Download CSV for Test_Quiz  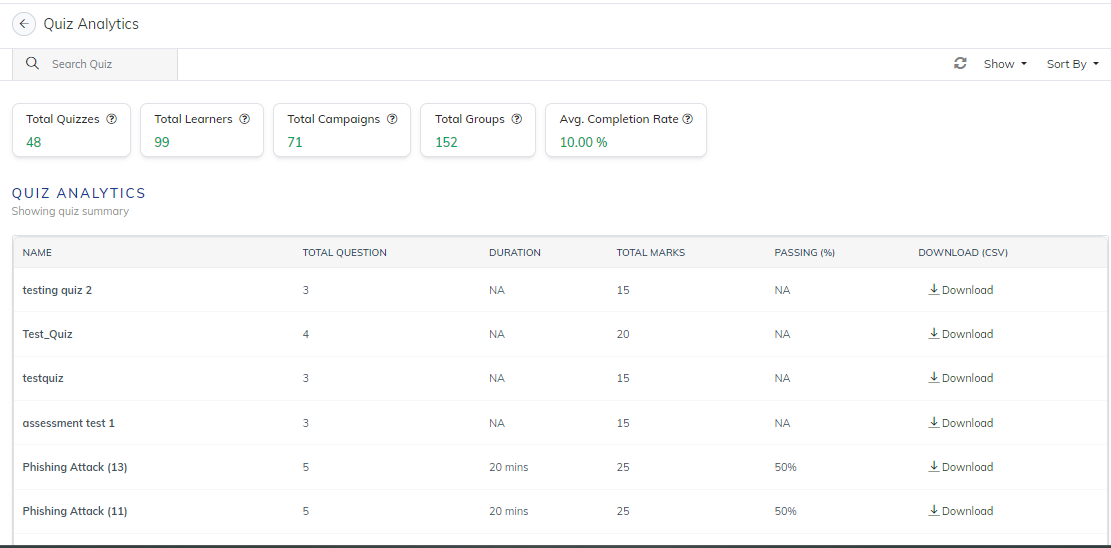[961, 334]
